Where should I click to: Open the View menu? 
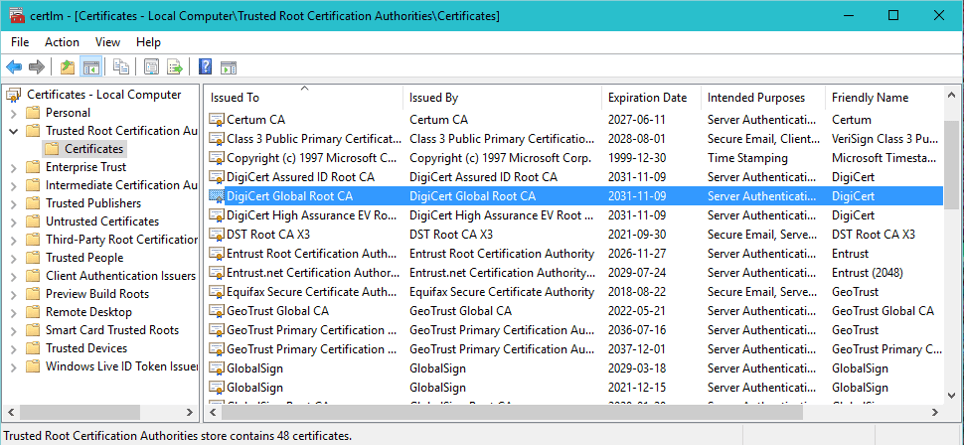click(108, 42)
